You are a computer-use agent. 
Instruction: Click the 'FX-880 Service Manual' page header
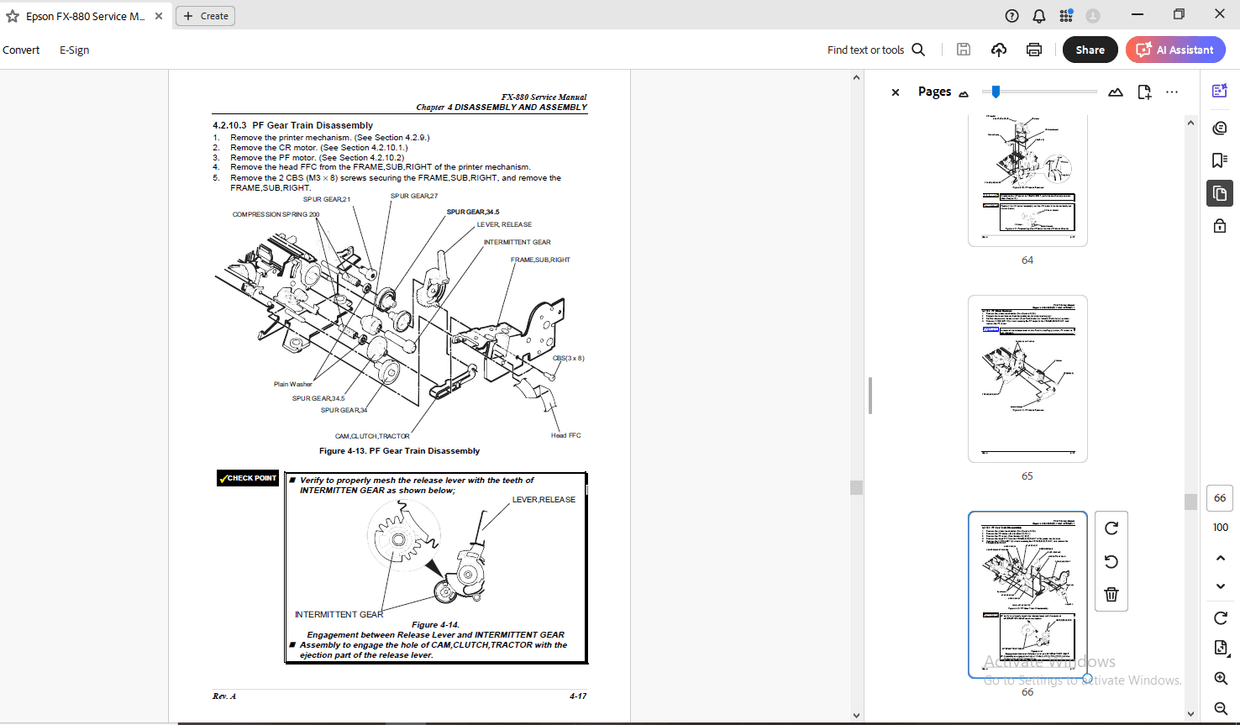click(544, 97)
